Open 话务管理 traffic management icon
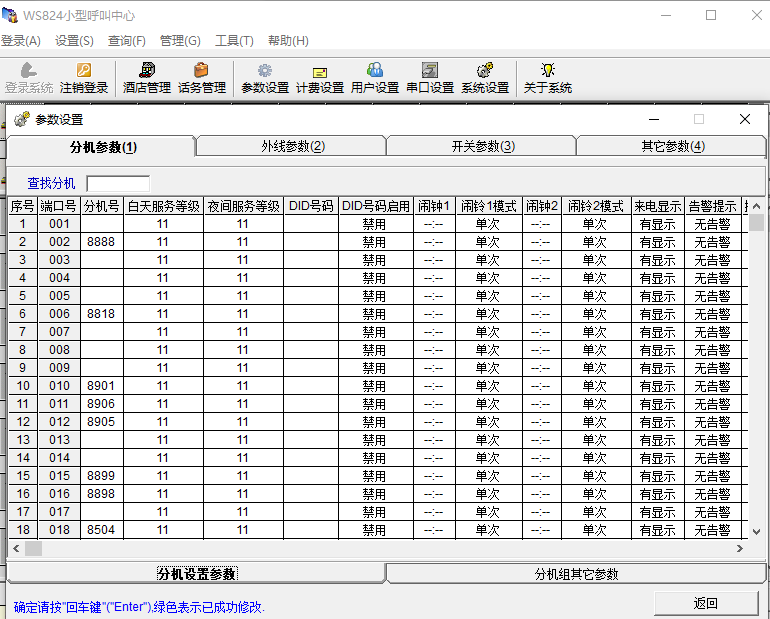 202,71
